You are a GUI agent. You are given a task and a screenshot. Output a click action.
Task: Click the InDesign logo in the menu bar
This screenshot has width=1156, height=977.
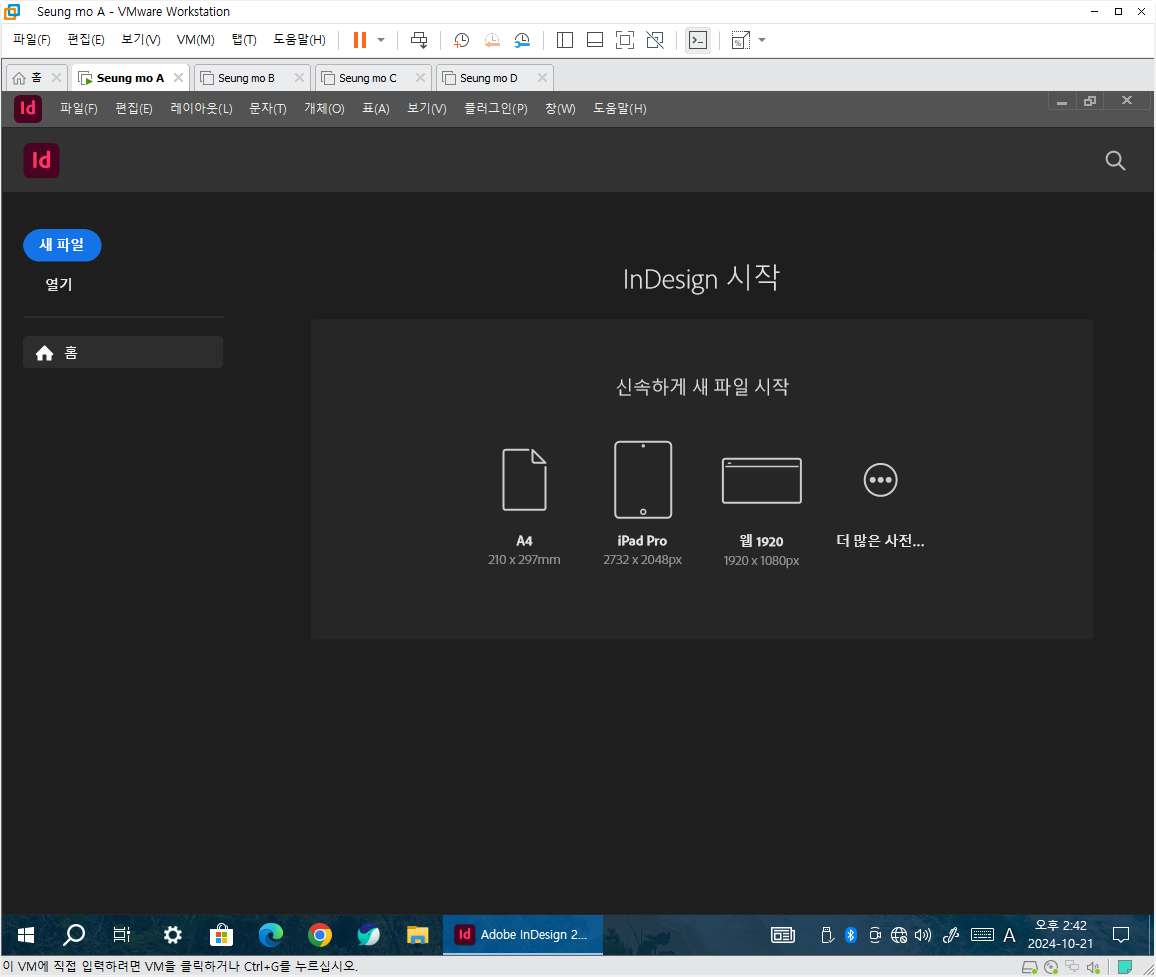tap(28, 108)
